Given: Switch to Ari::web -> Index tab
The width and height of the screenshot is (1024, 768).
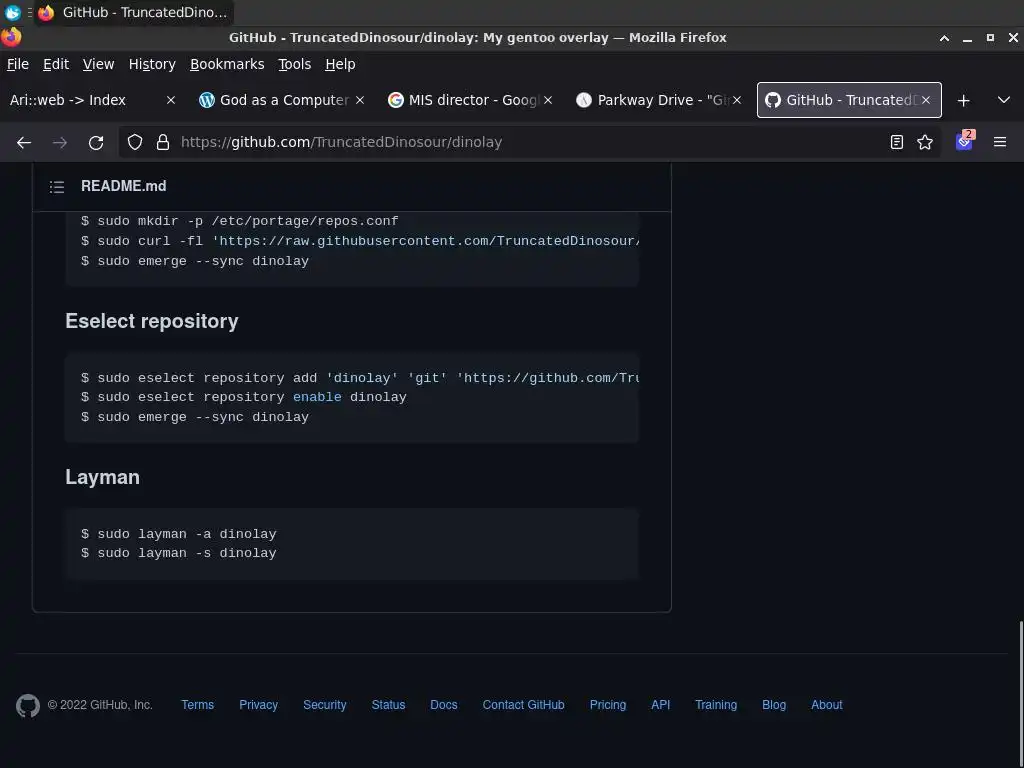Looking at the screenshot, I should (94, 101).
